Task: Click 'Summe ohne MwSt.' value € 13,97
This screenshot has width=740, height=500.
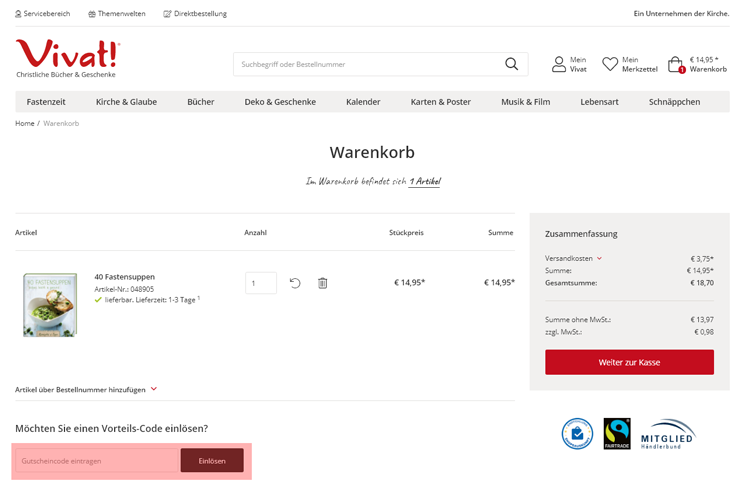Action: [702, 320]
